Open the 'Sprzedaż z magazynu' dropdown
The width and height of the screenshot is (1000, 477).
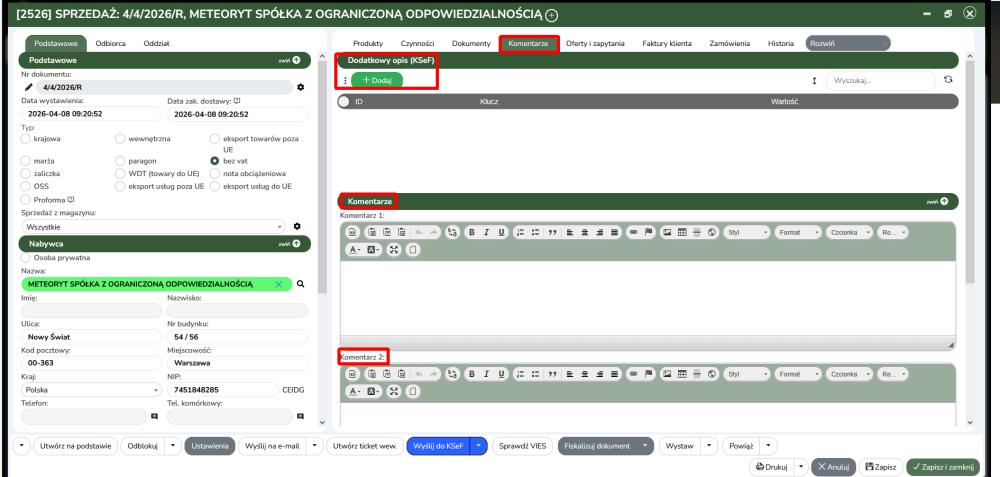pyautogui.click(x=150, y=227)
